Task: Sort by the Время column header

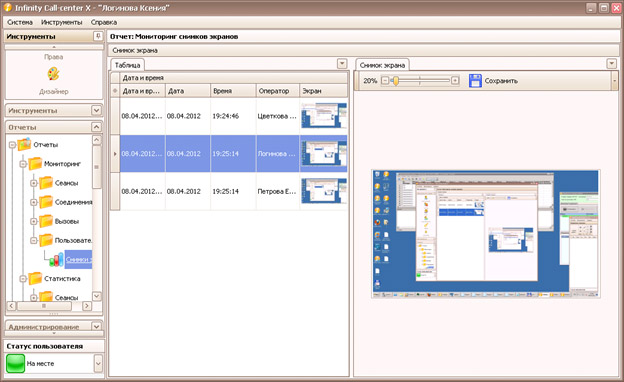Action: coord(233,91)
